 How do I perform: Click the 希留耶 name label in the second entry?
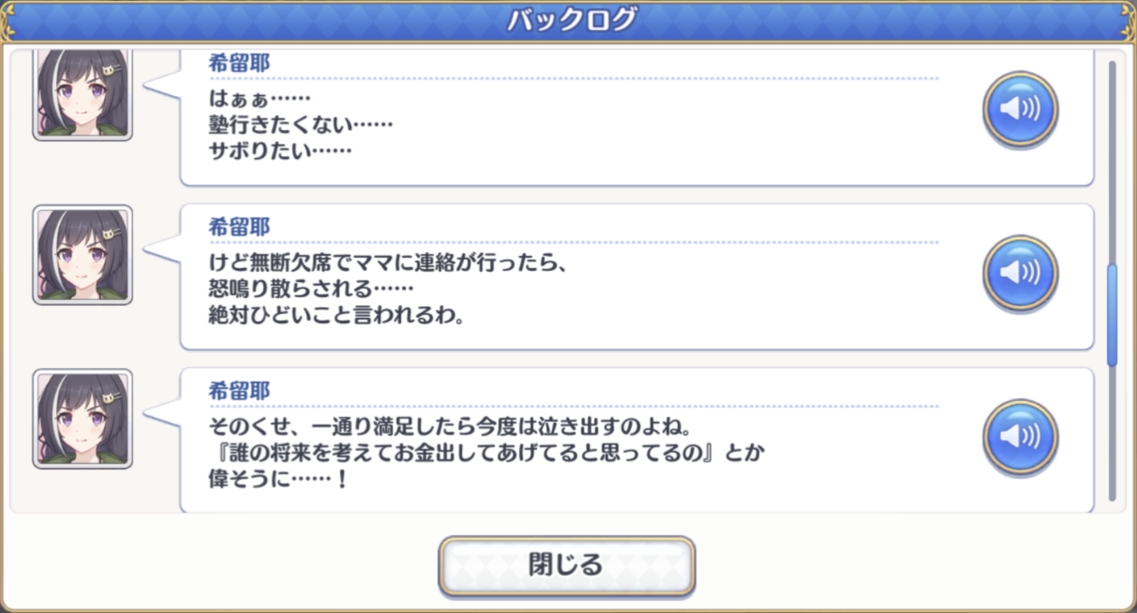pyautogui.click(x=239, y=227)
